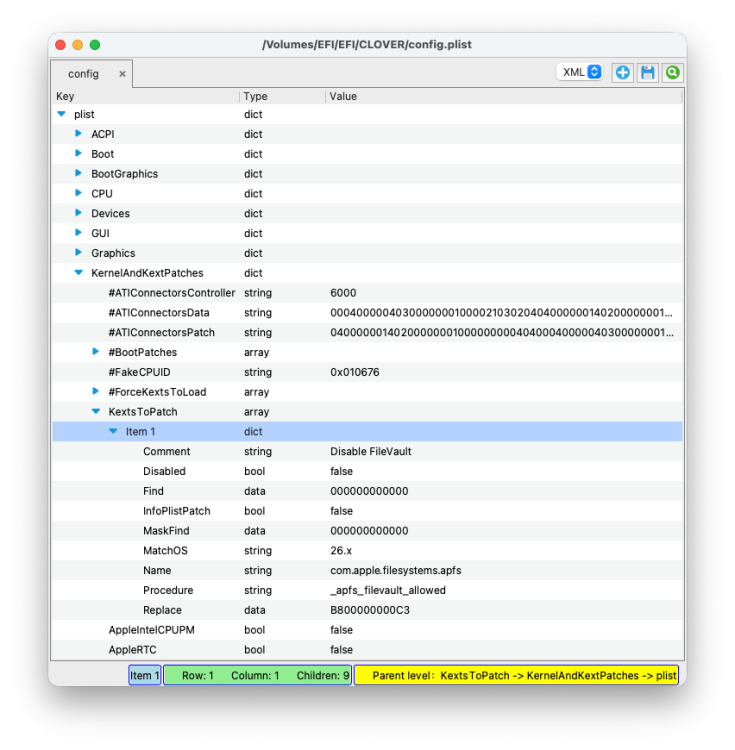Expand the Graphics dict
Screen dimensions: 735x750
(x=78, y=253)
